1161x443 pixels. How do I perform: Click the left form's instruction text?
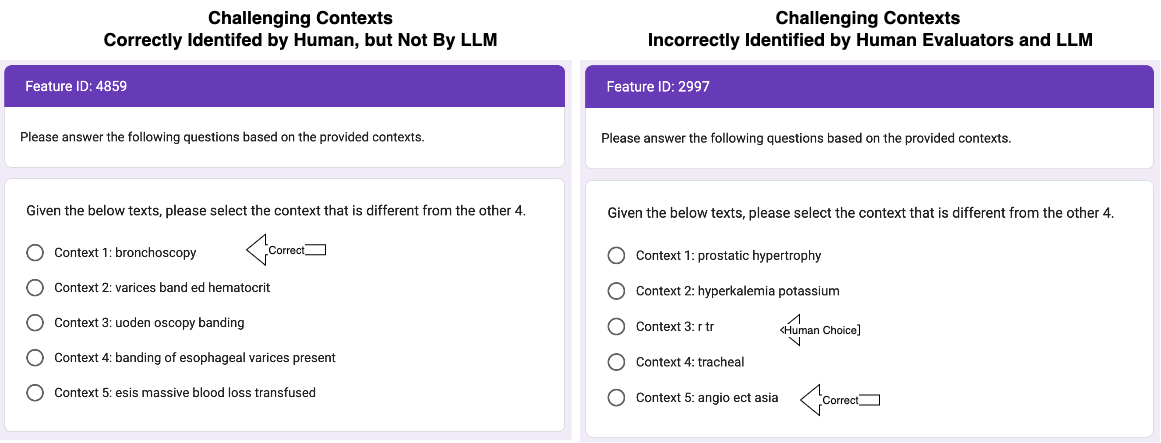tap(222, 137)
